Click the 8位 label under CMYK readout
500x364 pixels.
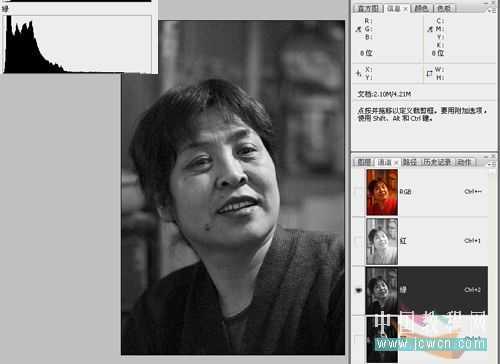pyautogui.click(x=438, y=53)
